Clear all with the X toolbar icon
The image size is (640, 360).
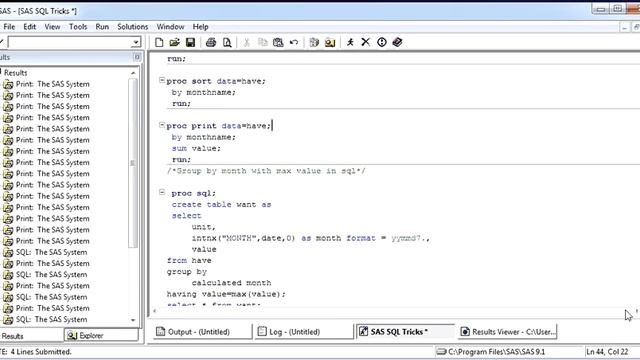366,42
